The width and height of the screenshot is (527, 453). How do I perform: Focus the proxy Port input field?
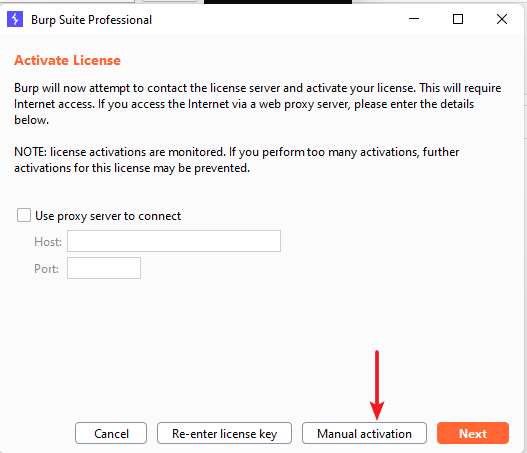tap(104, 268)
